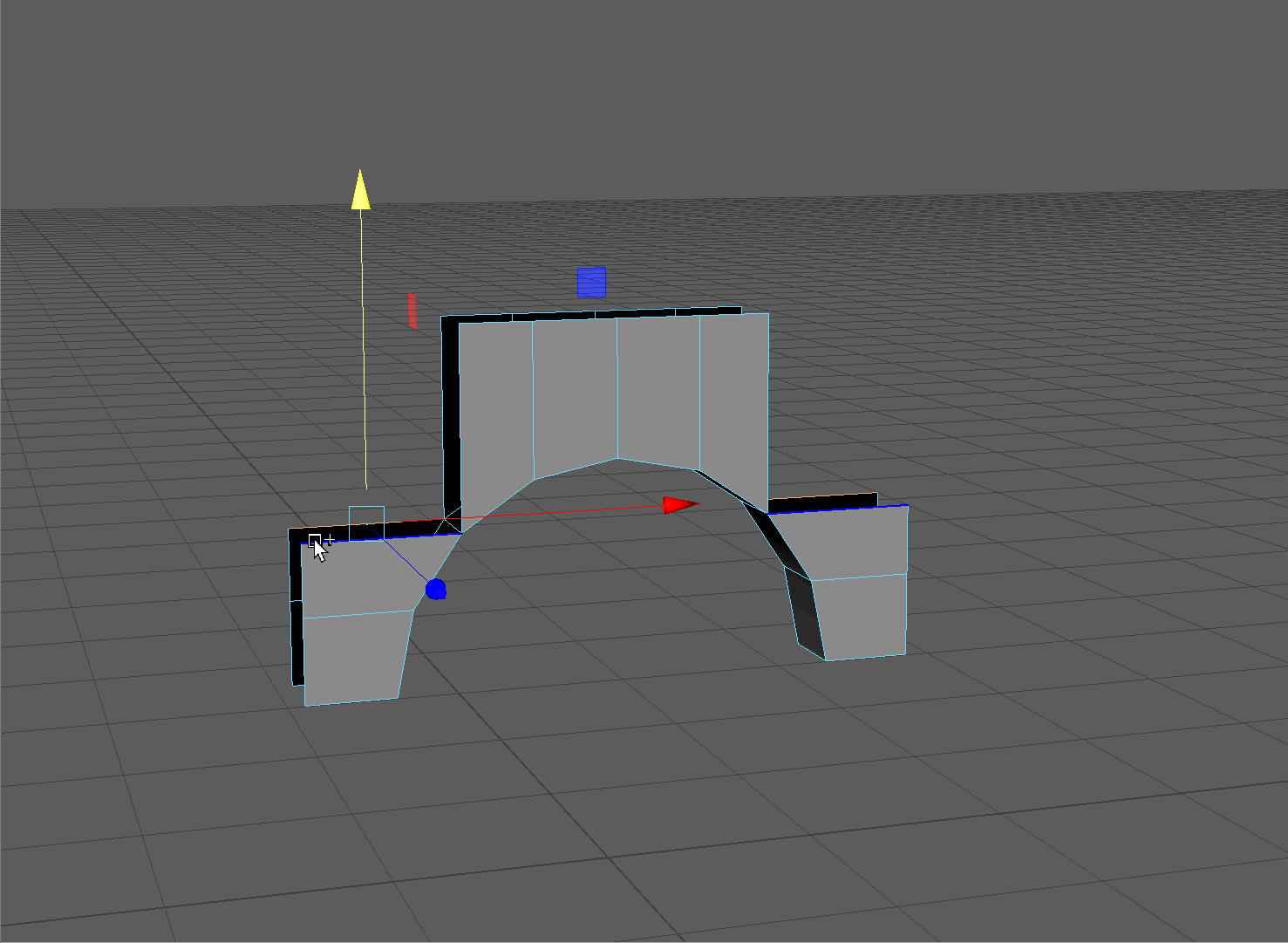Select the left pillar's lower face

pyautogui.click(x=353, y=659)
